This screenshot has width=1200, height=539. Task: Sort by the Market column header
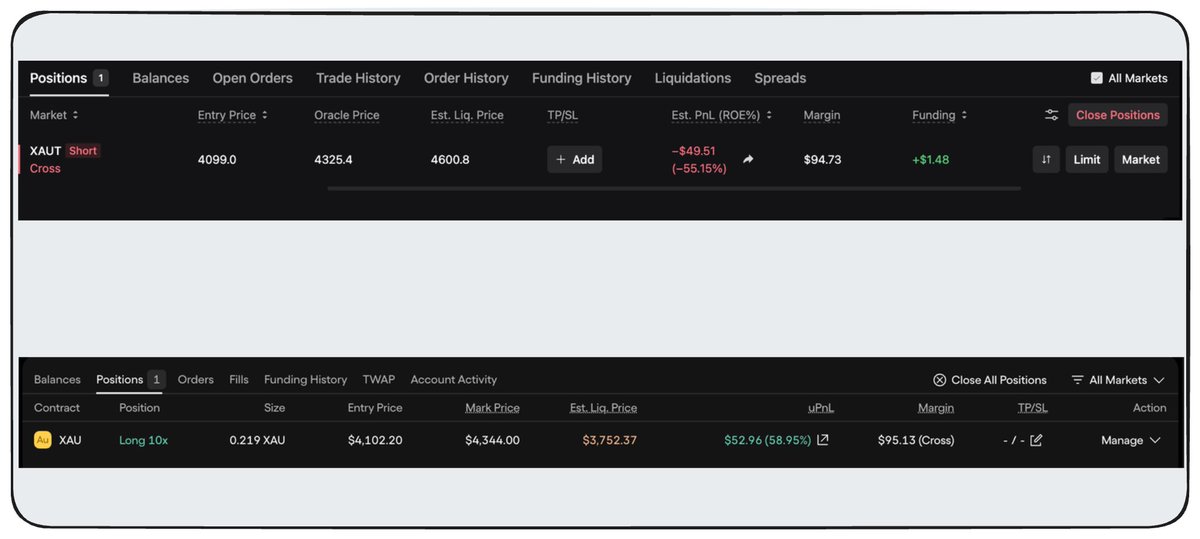54,115
